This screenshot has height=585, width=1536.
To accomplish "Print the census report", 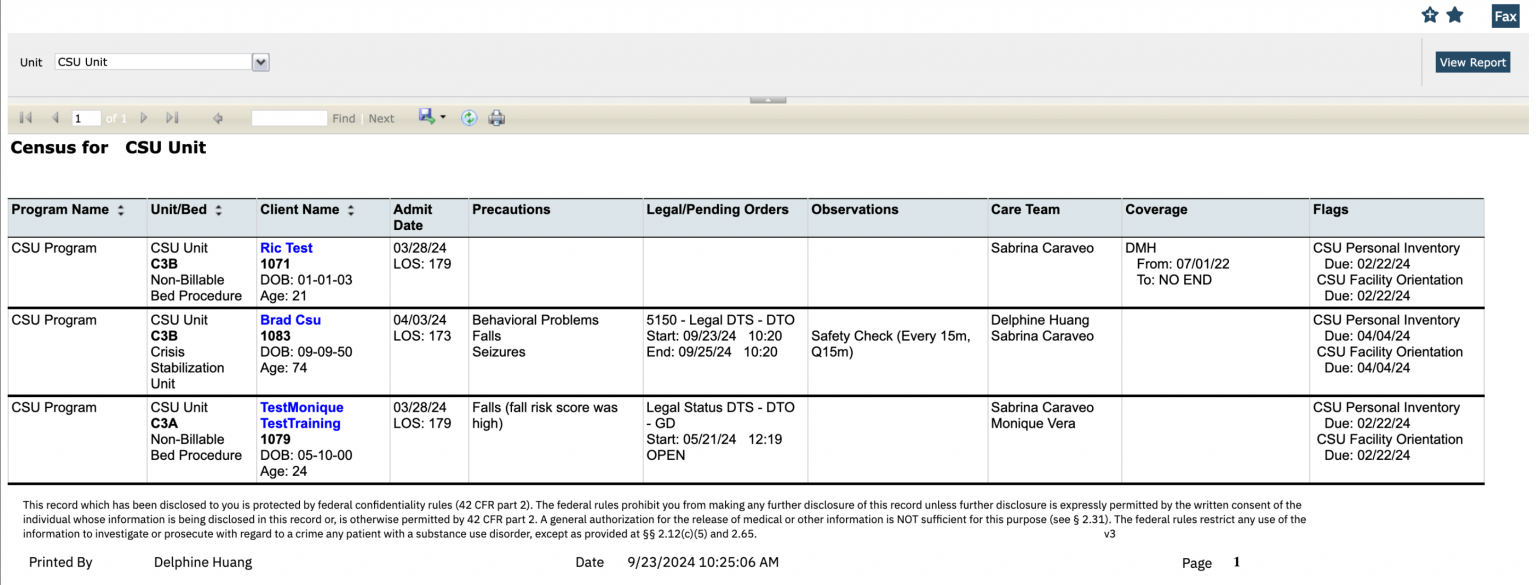I will coord(496,118).
